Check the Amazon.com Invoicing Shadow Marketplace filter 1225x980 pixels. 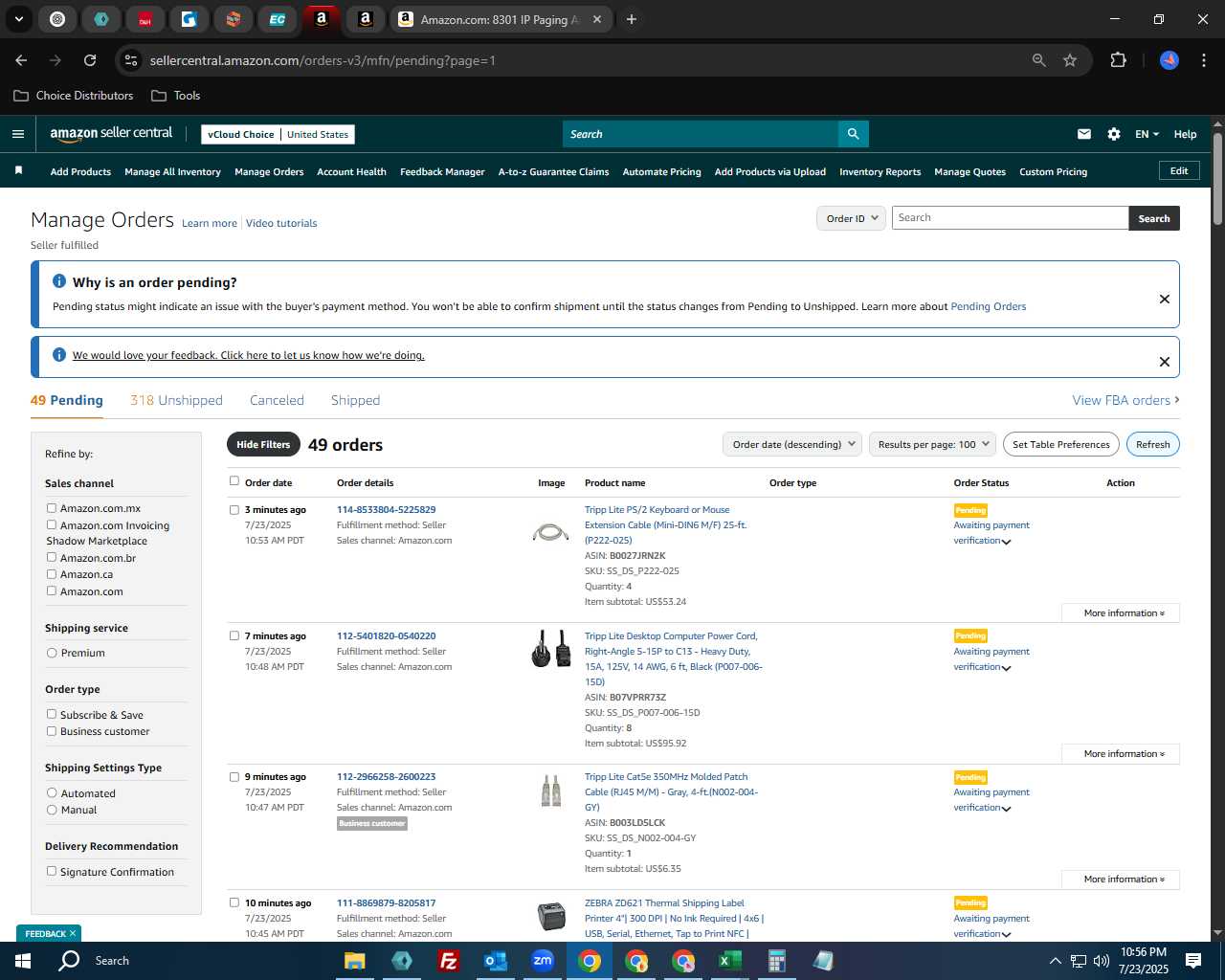[52, 524]
